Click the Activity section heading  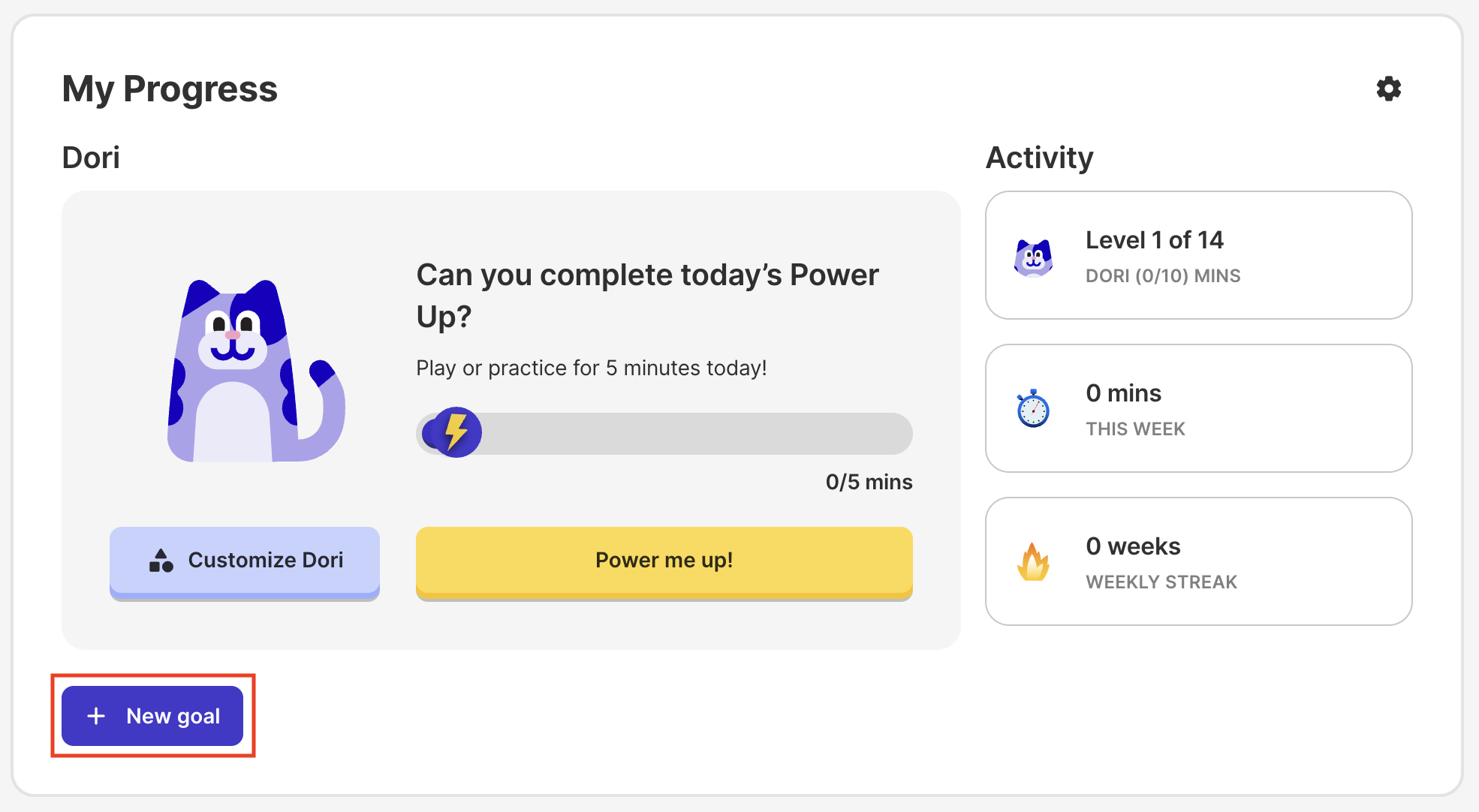(1039, 158)
